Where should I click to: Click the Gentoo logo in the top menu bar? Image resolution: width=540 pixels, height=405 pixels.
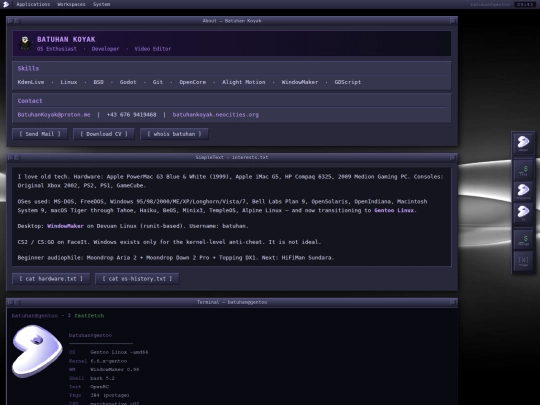pos(6,4)
